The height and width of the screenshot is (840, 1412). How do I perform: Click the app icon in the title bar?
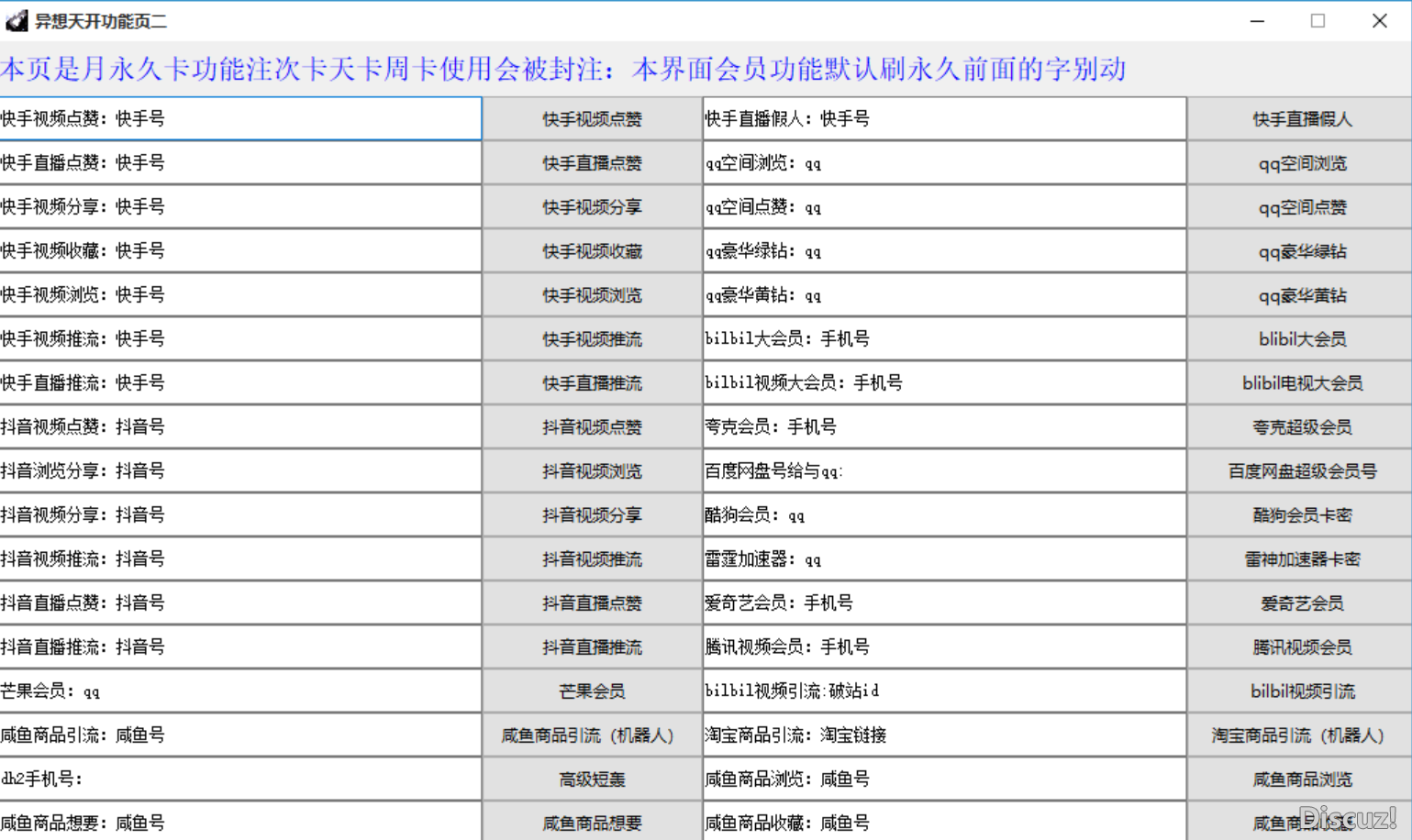coord(17,21)
